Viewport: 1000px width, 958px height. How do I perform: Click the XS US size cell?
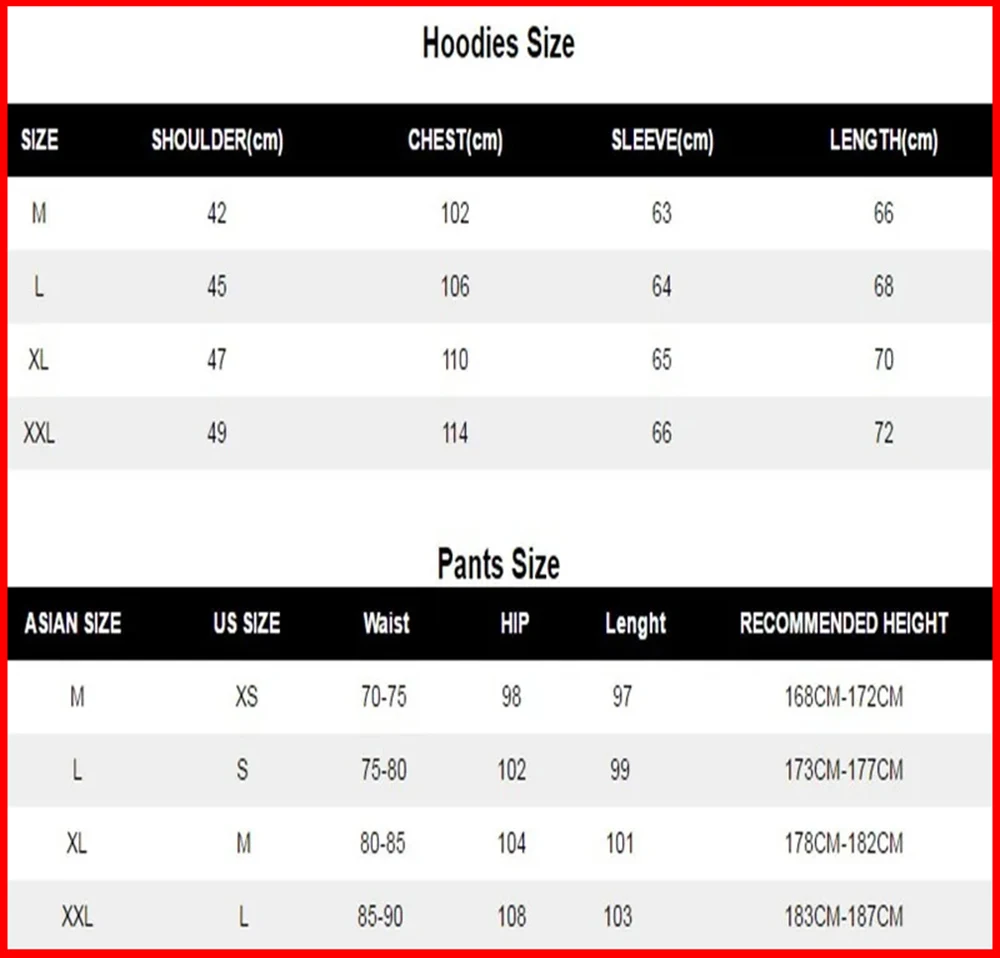pyautogui.click(x=246, y=697)
